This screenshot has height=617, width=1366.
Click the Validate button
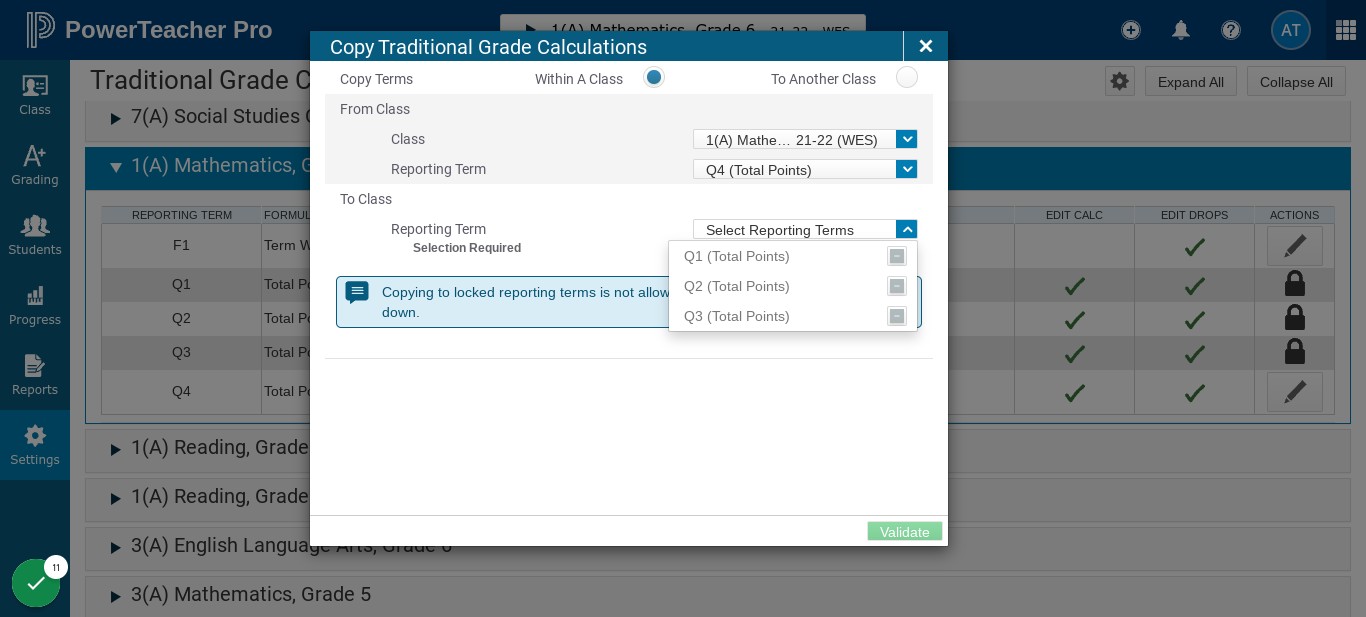pyautogui.click(x=905, y=531)
